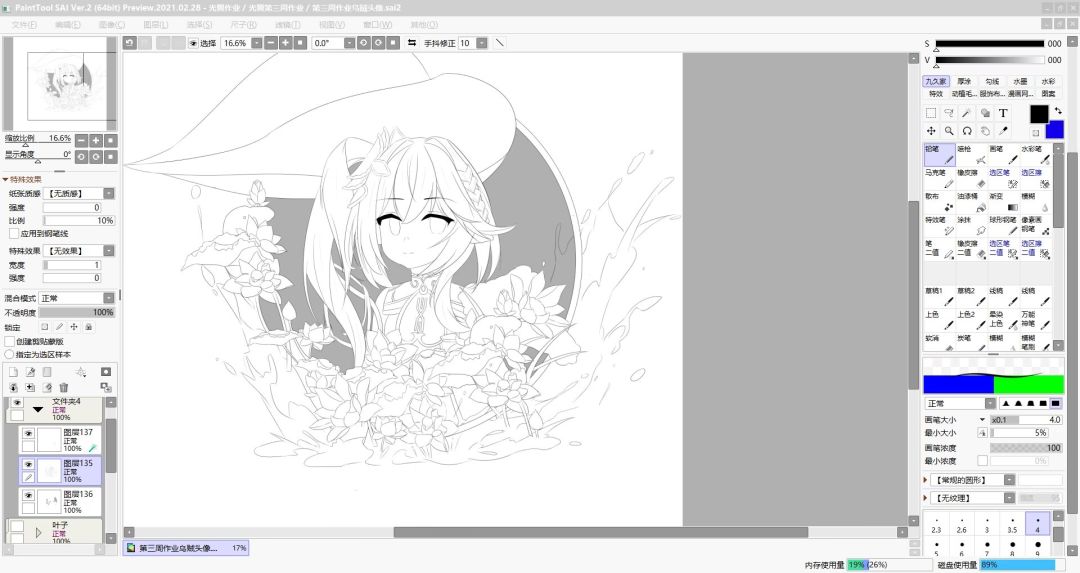This screenshot has height=573, width=1080.
Task: Open the rotation angle 0.0° dropdown
Action: pyautogui.click(x=349, y=43)
